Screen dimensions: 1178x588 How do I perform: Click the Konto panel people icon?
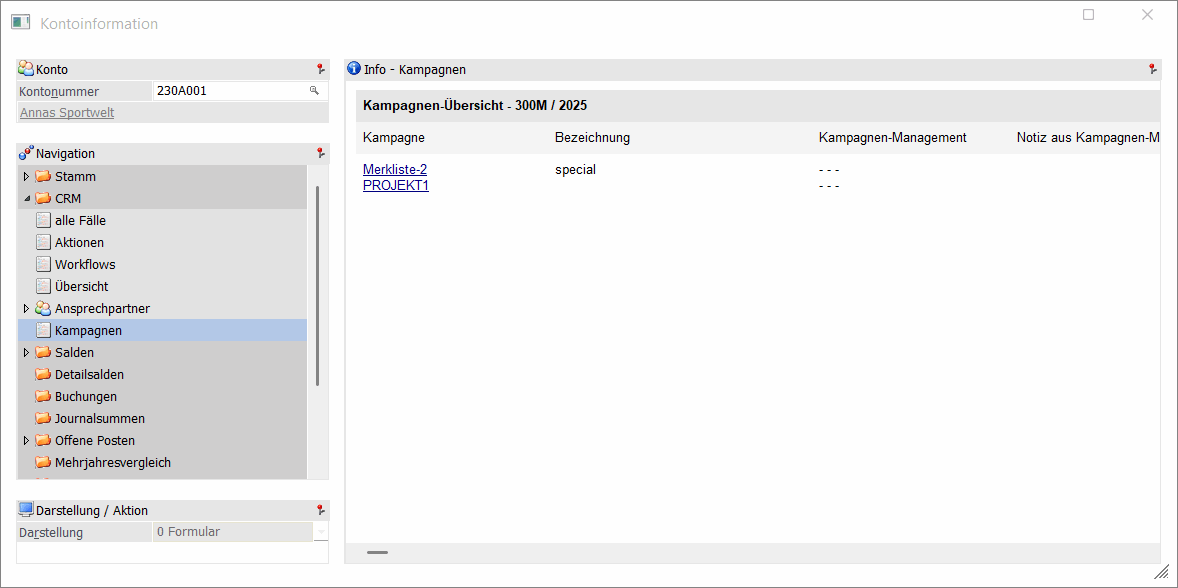tap(26, 68)
